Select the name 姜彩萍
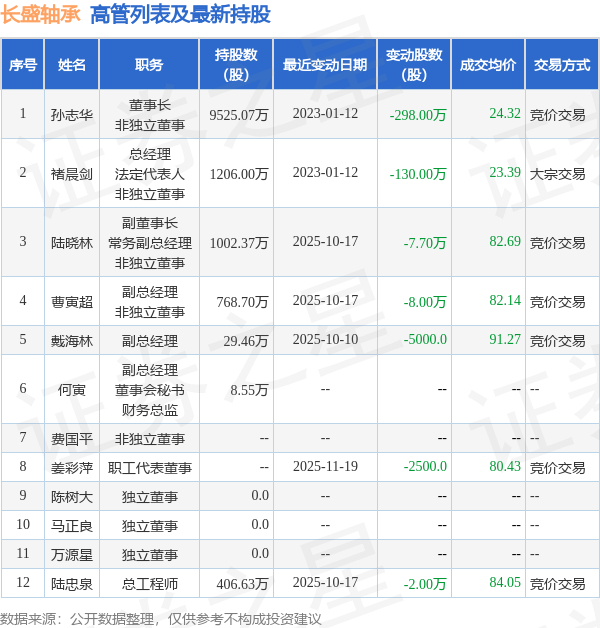 (72, 468)
